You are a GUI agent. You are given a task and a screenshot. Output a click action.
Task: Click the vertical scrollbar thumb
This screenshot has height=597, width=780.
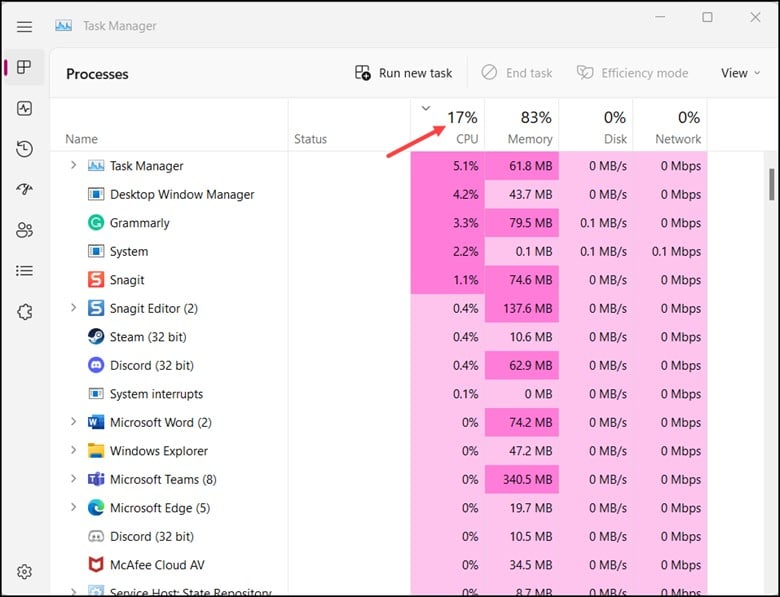(x=770, y=184)
